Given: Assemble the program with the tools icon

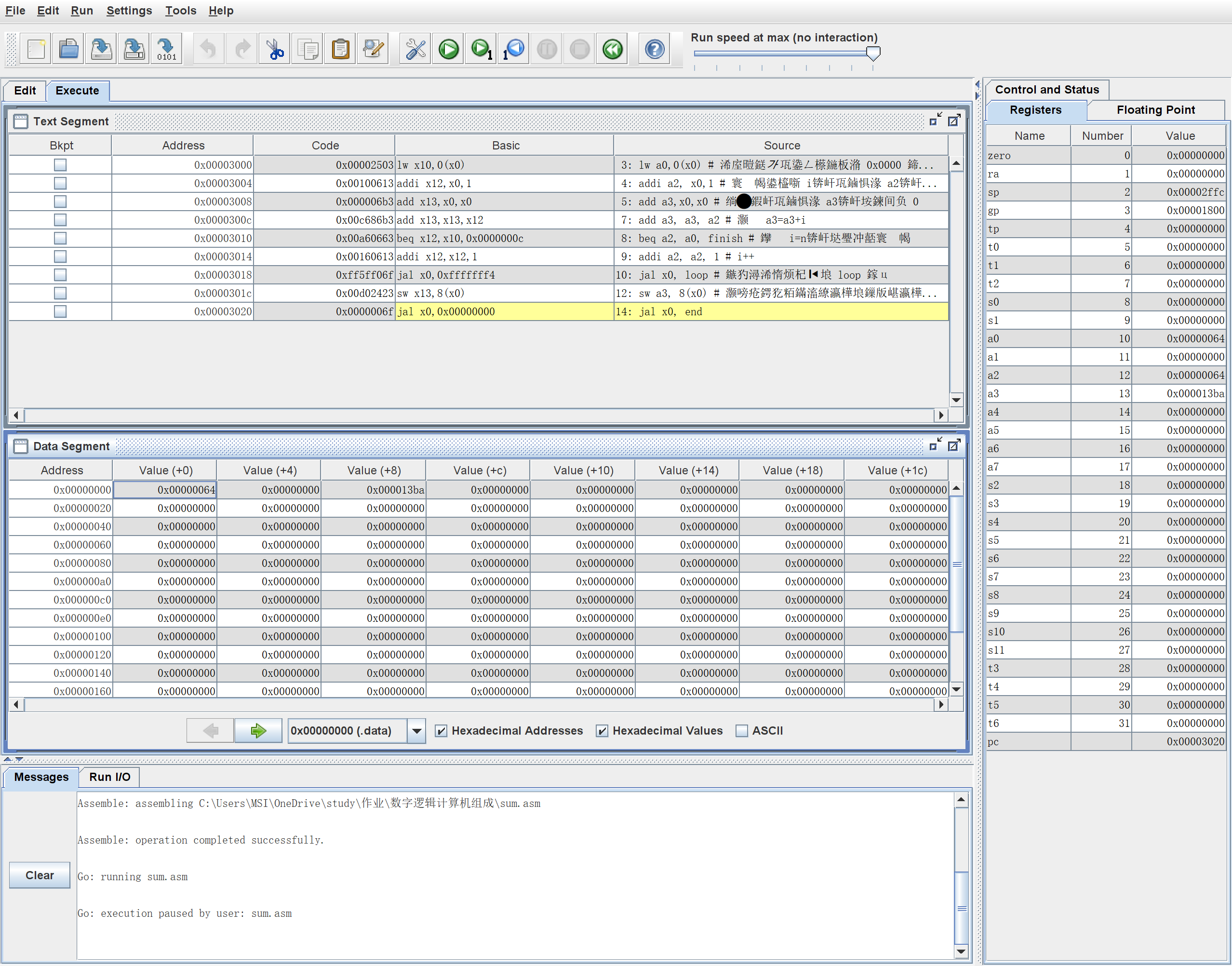Looking at the screenshot, I should coord(415,49).
